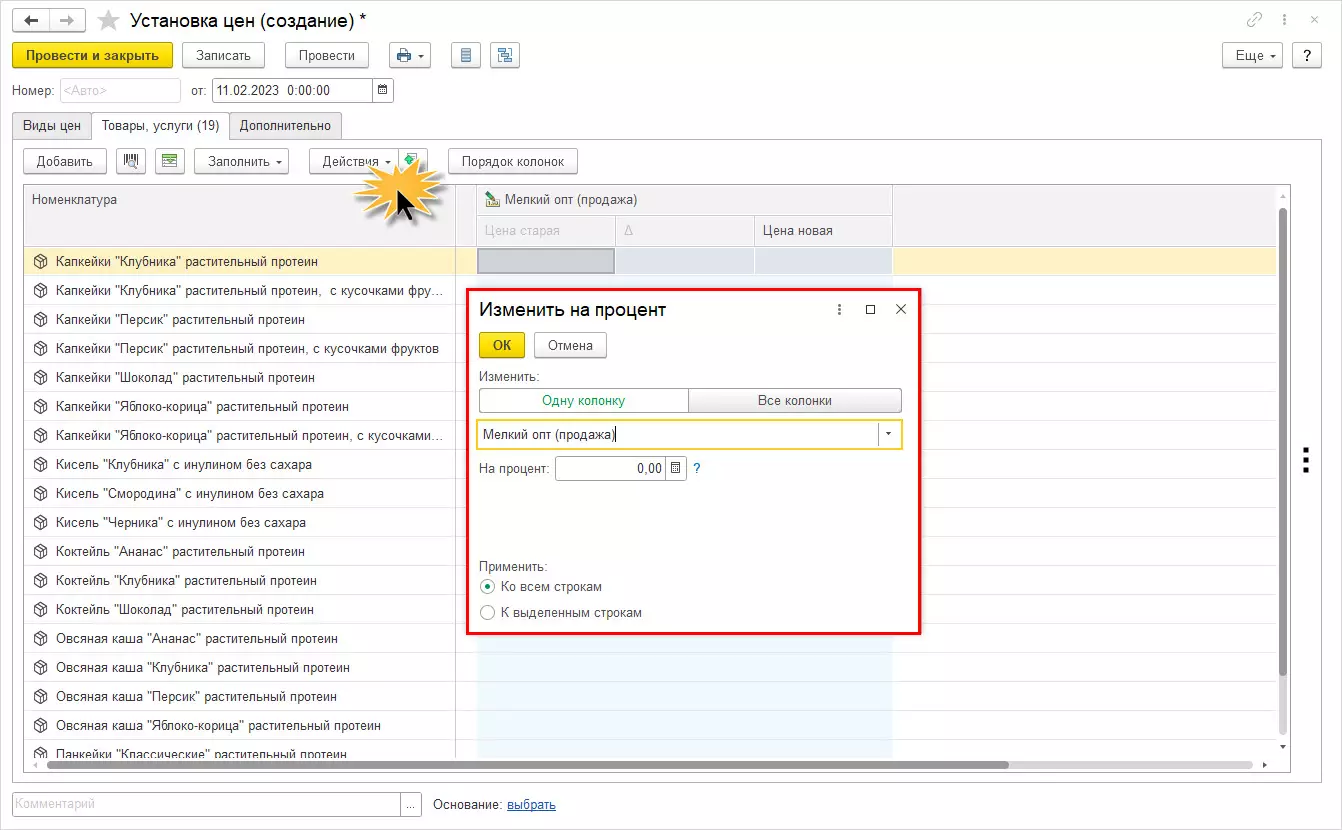Viewport: 1342px width, 830px height.
Task: Click the Порядок колонок button
Action: tap(513, 161)
